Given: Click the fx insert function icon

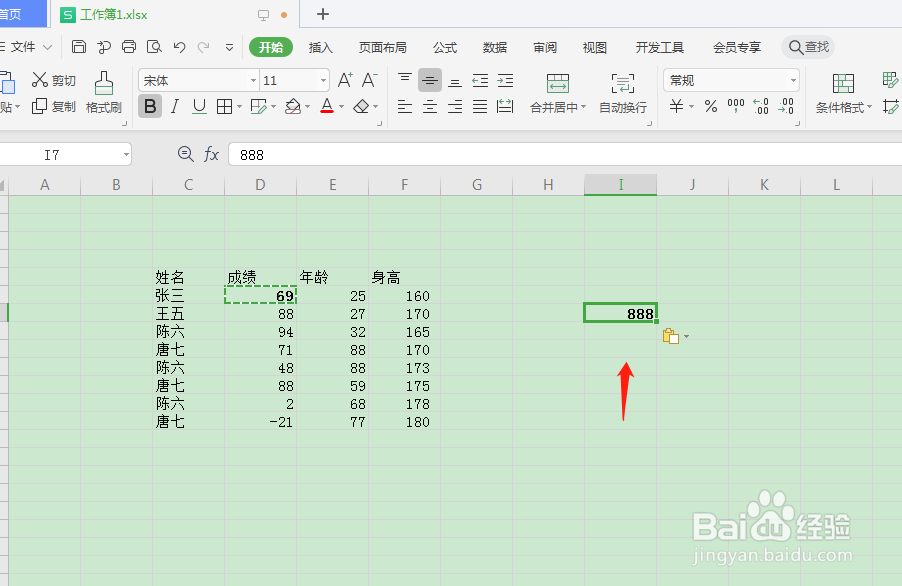Looking at the screenshot, I should pos(211,154).
